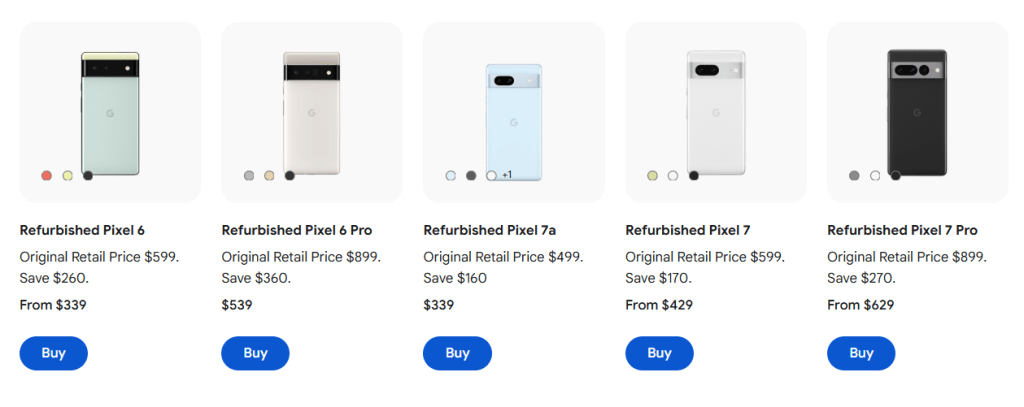The image size is (1024, 407).
Task: Select the coral red swatch for Pixel 6
Action: pos(46,176)
